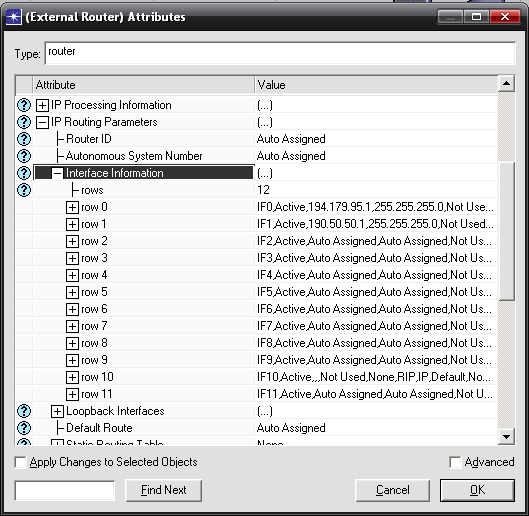Expand row 11 interface entry
529x516 pixels.
[72, 394]
